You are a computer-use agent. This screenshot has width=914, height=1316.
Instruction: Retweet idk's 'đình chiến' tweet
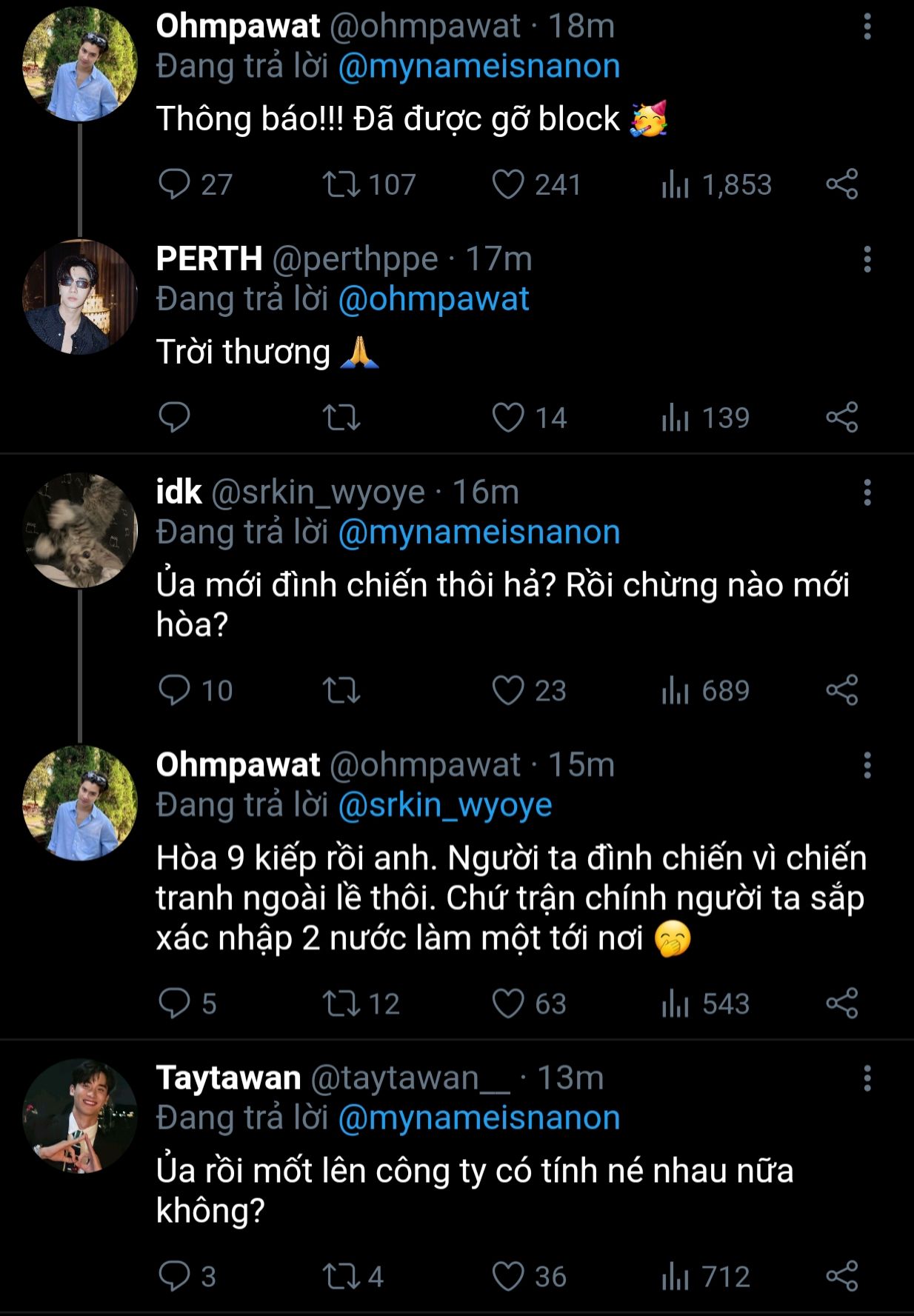click(x=341, y=691)
